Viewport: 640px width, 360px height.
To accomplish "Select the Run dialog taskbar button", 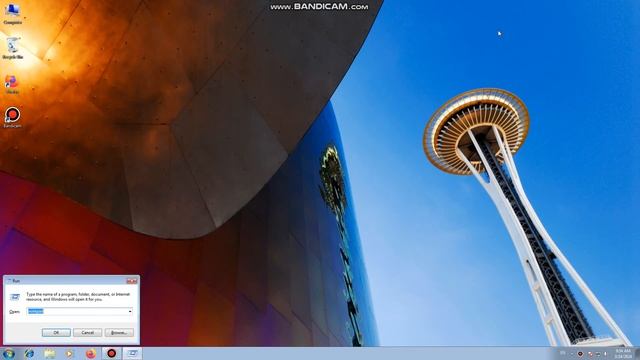I will pyautogui.click(x=132, y=353).
